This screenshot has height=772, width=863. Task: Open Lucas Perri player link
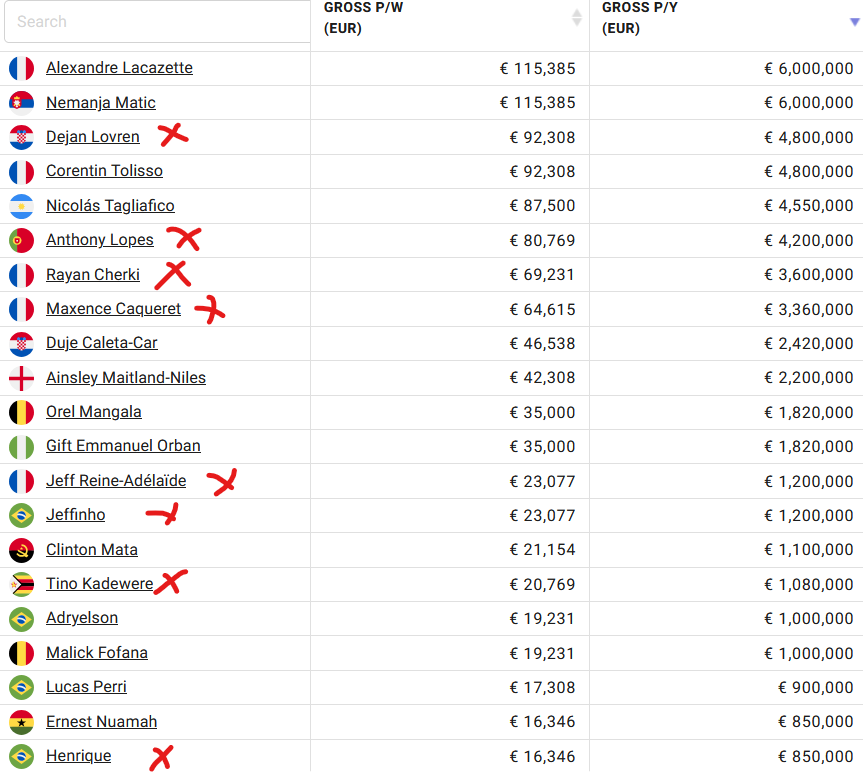coord(86,687)
